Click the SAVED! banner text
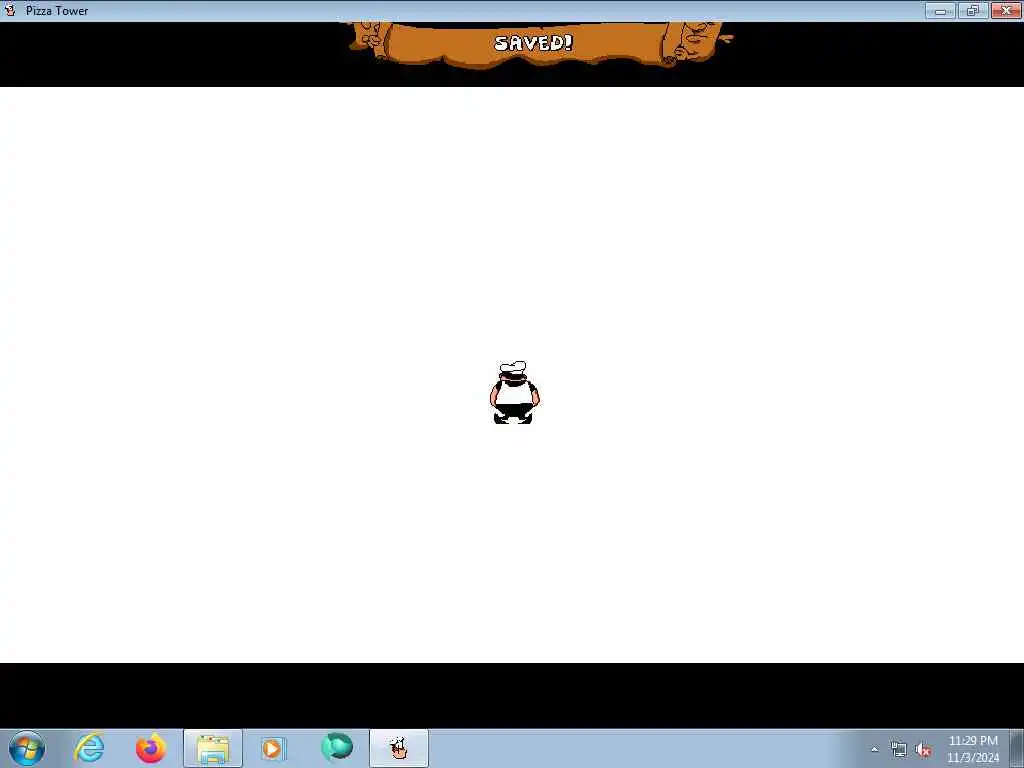The height and width of the screenshot is (768, 1024). pos(533,43)
